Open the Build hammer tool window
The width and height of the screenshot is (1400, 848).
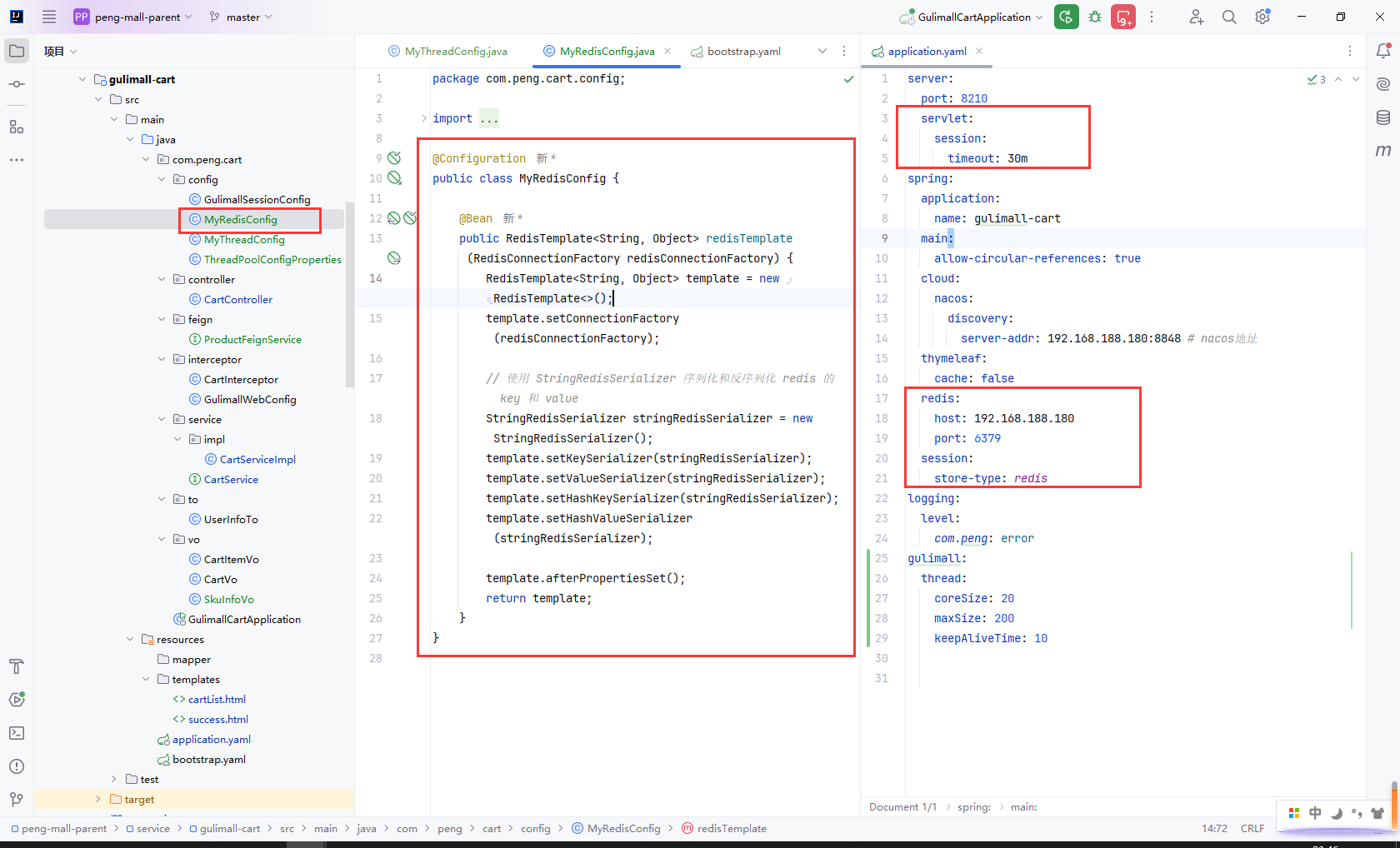coord(17,666)
